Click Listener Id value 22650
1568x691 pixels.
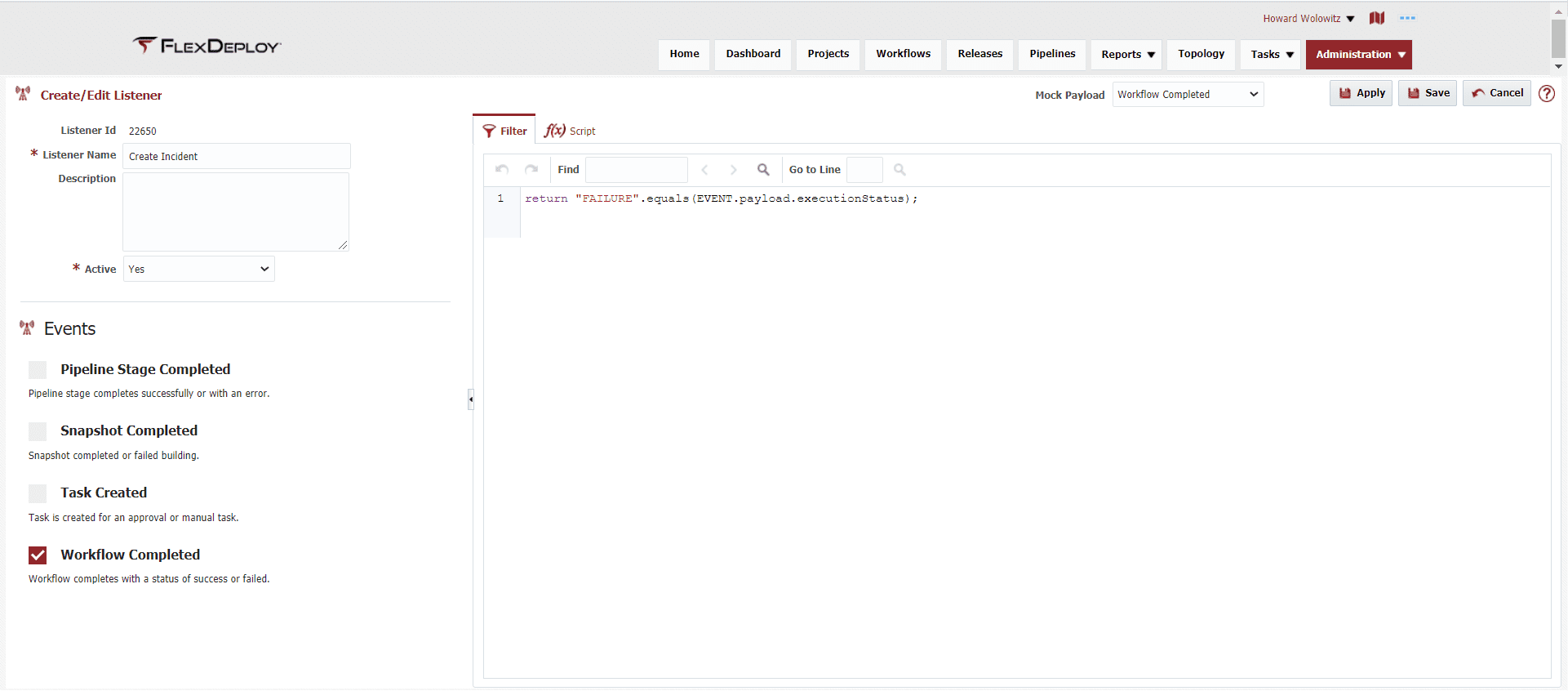[143, 131]
